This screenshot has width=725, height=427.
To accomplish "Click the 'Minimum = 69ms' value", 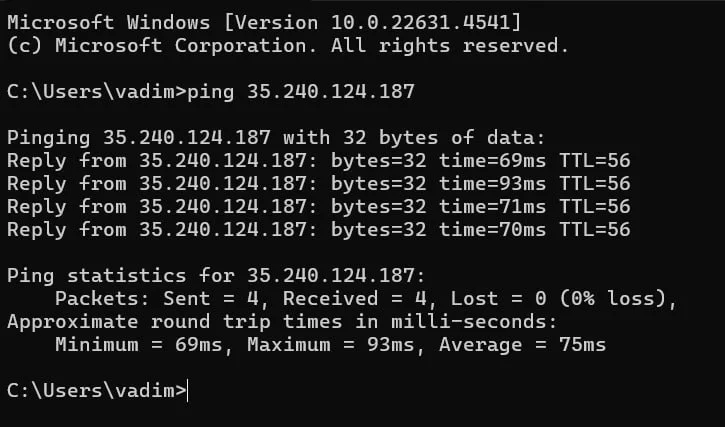I will click(139, 345).
